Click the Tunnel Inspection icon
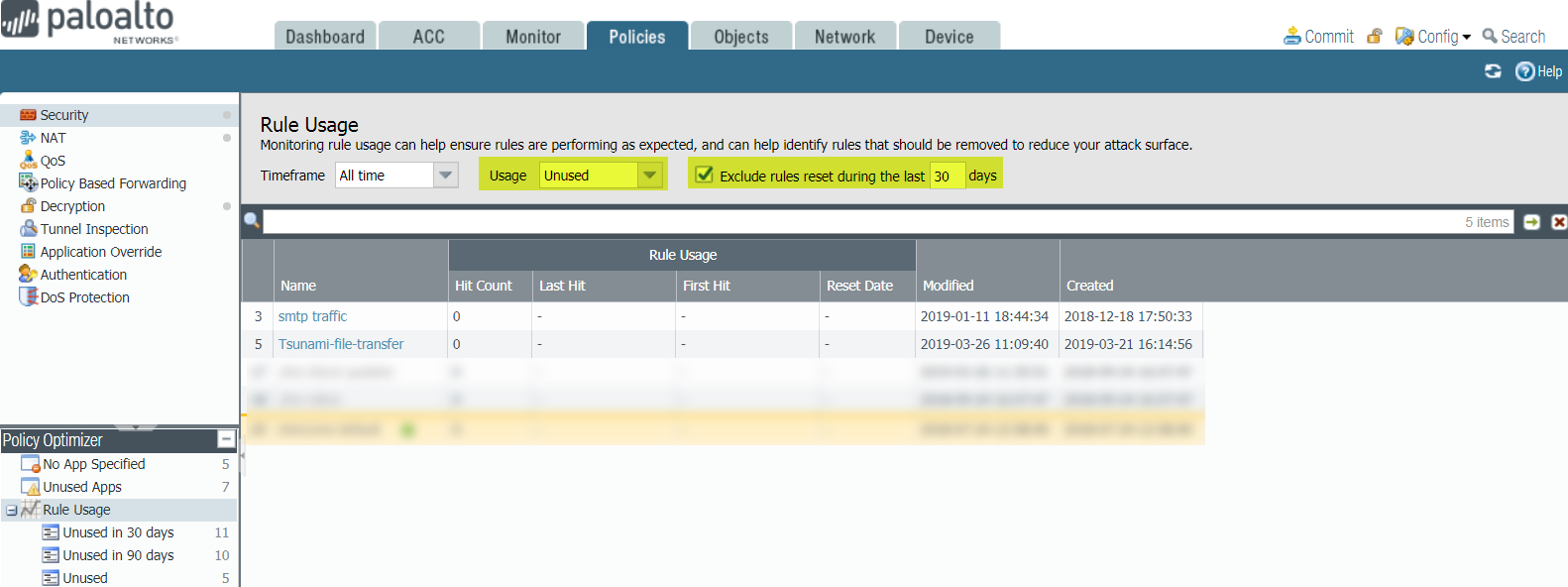This screenshot has width=1568, height=587. click(x=28, y=229)
